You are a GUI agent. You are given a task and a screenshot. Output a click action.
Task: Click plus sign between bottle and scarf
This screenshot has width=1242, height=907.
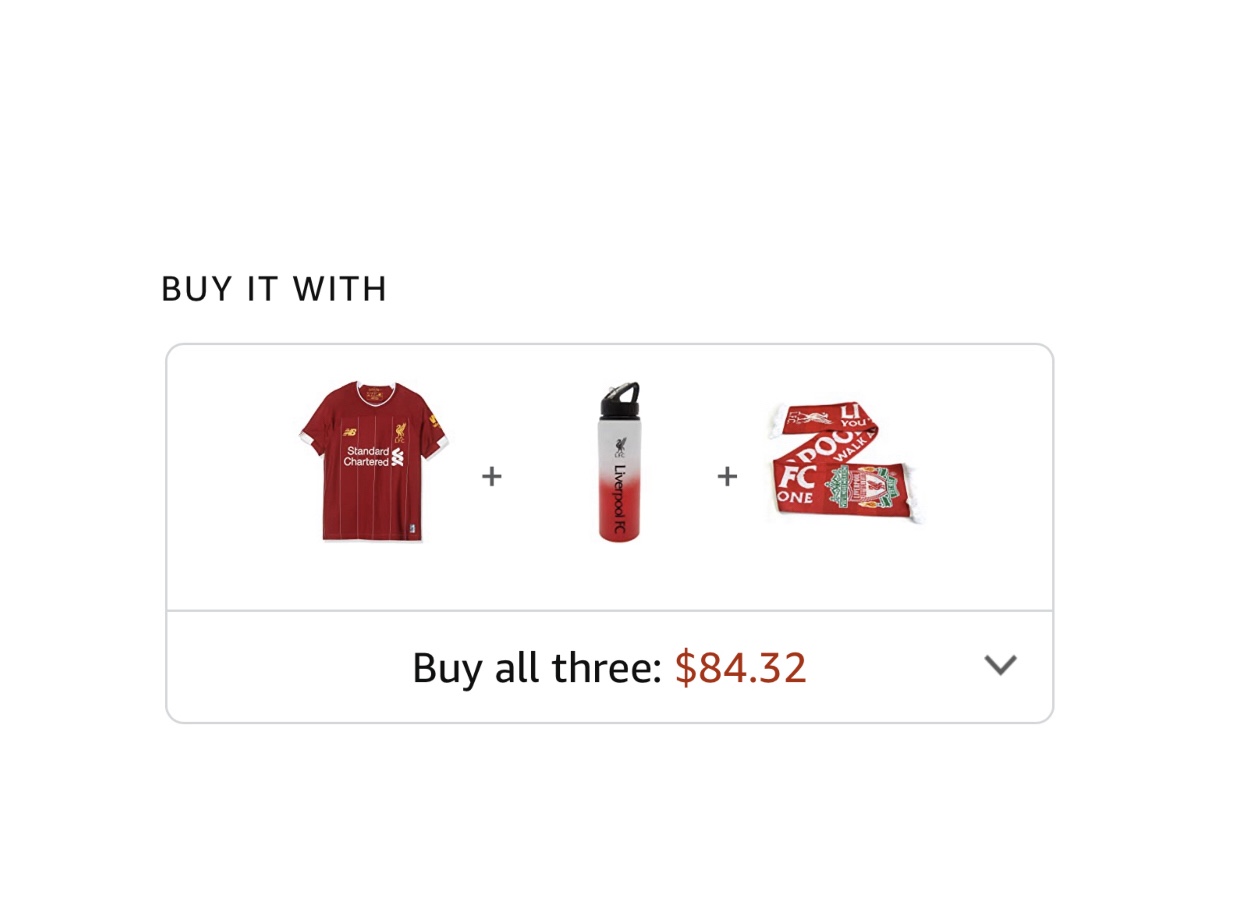pos(727,476)
